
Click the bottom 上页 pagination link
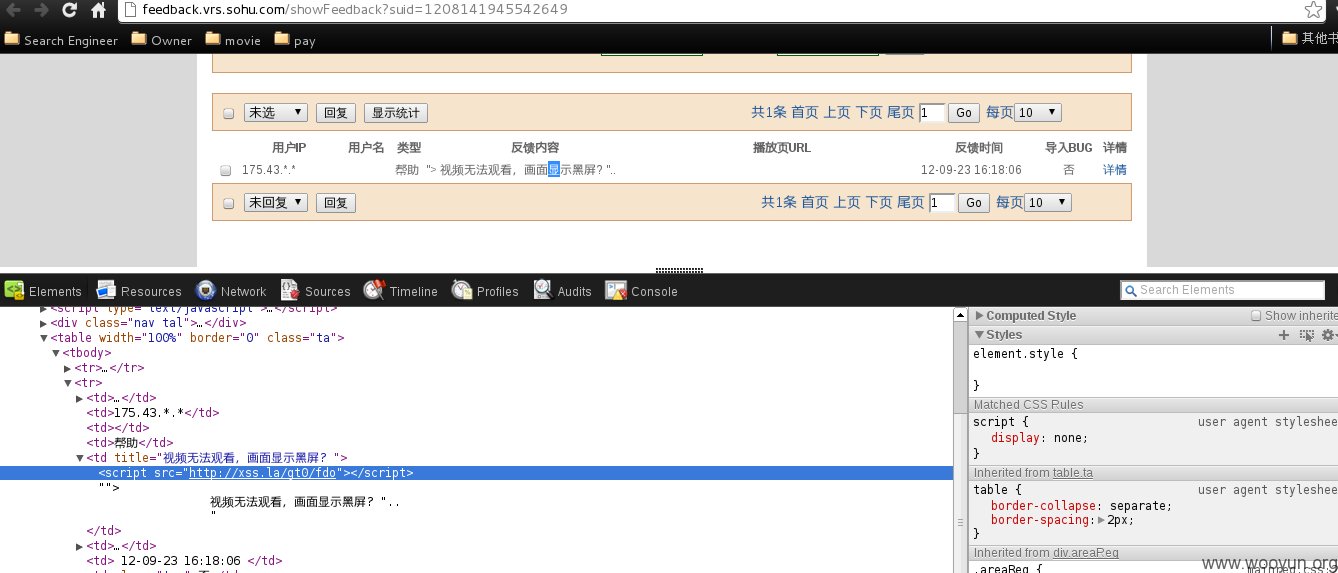(x=847, y=203)
